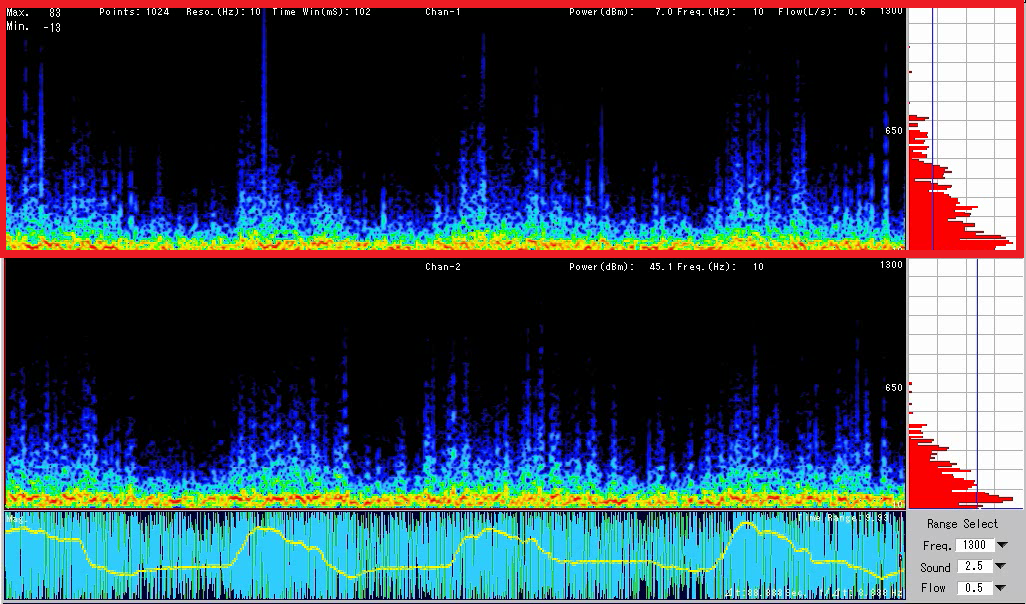1026x604 pixels.
Task: Click the Sound value field showing 2.5
Action: point(974,567)
